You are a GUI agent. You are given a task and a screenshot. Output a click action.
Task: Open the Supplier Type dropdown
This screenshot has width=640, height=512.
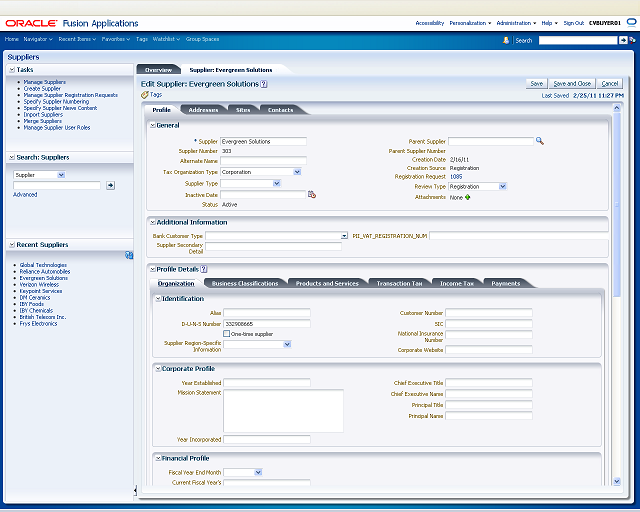[x=277, y=183]
